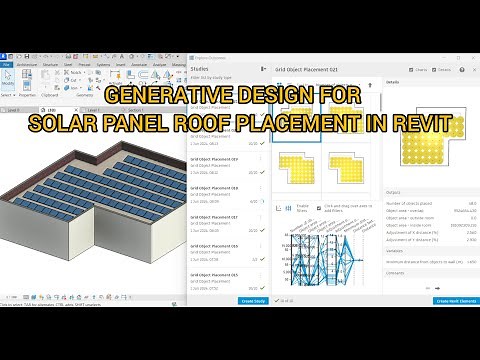The width and height of the screenshot is (480, 360).
Task: Click the Number of objects placed output row
Action: 432,203
